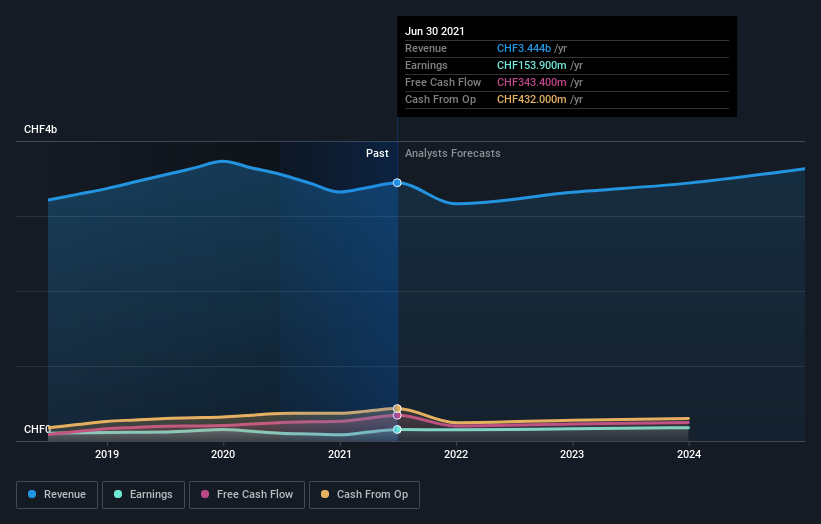Select the Earnings marker at Jun 2021

[x=397, y=429]
